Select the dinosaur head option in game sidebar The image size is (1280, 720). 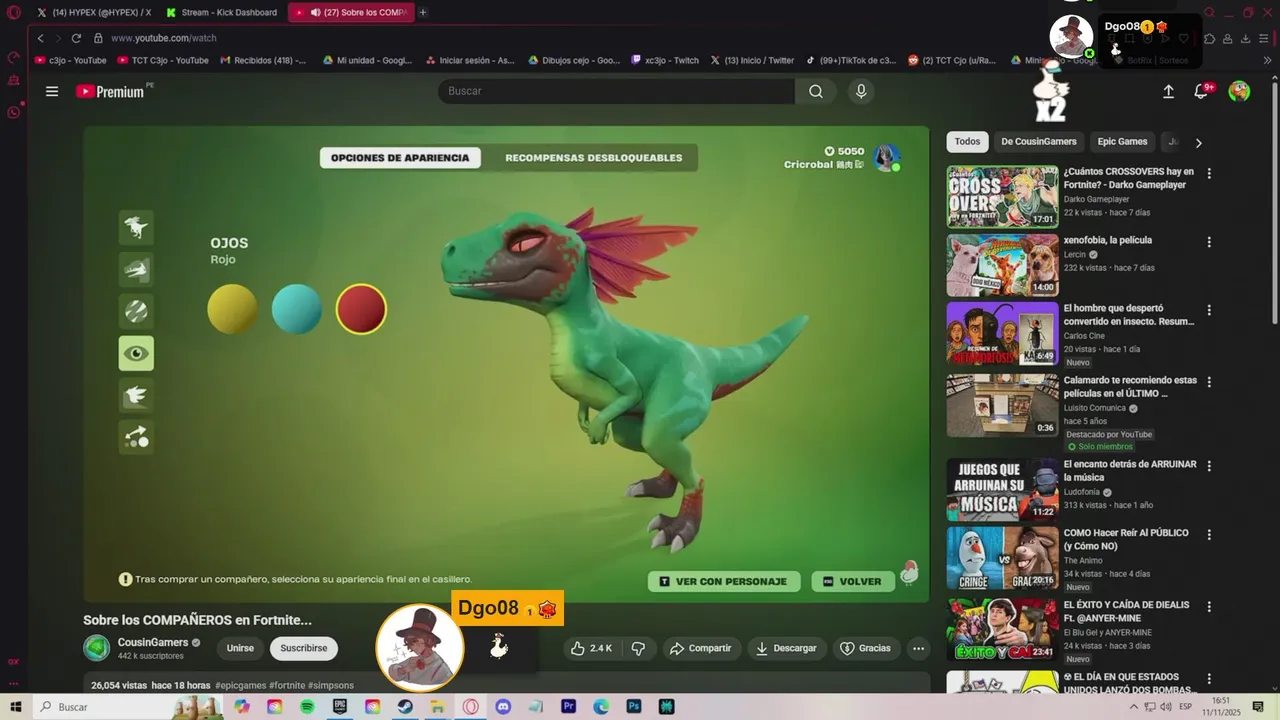(136, 269)
